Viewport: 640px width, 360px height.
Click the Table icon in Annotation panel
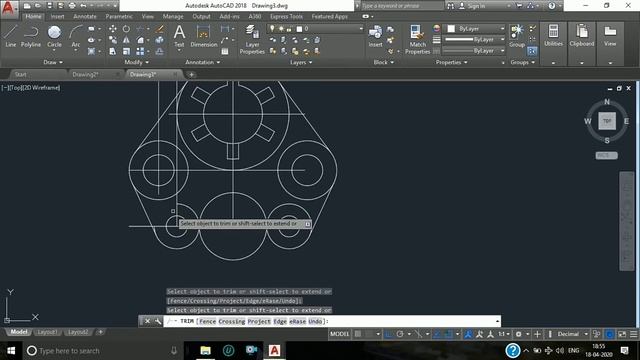click(225, 51)
